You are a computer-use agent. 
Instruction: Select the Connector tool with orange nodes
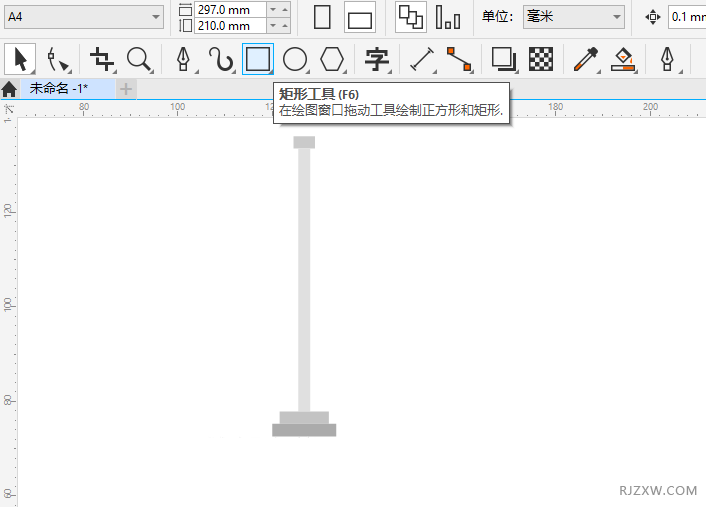click(459, 59)
